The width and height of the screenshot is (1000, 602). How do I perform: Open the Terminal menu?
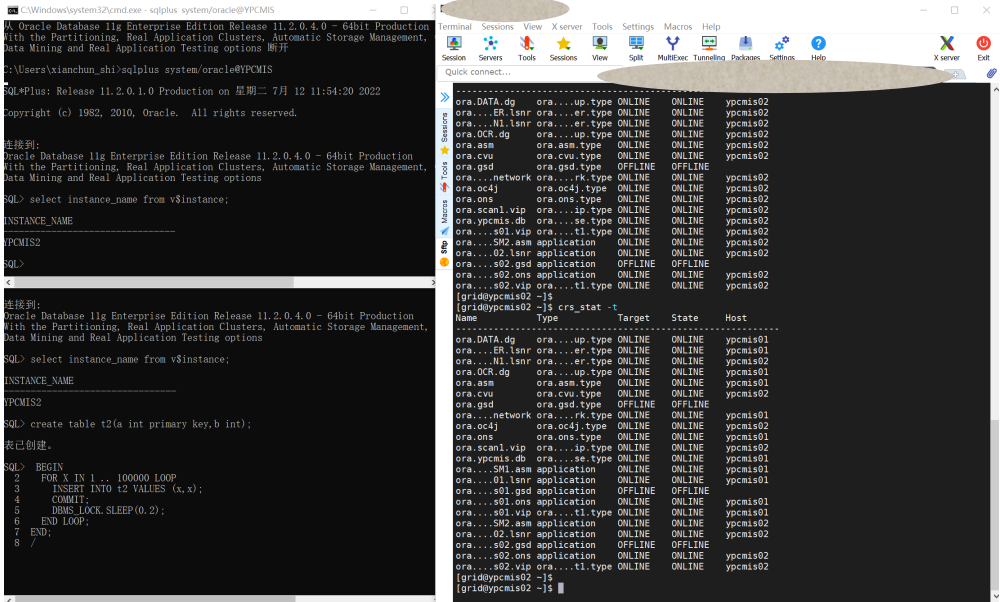point(455,27)
